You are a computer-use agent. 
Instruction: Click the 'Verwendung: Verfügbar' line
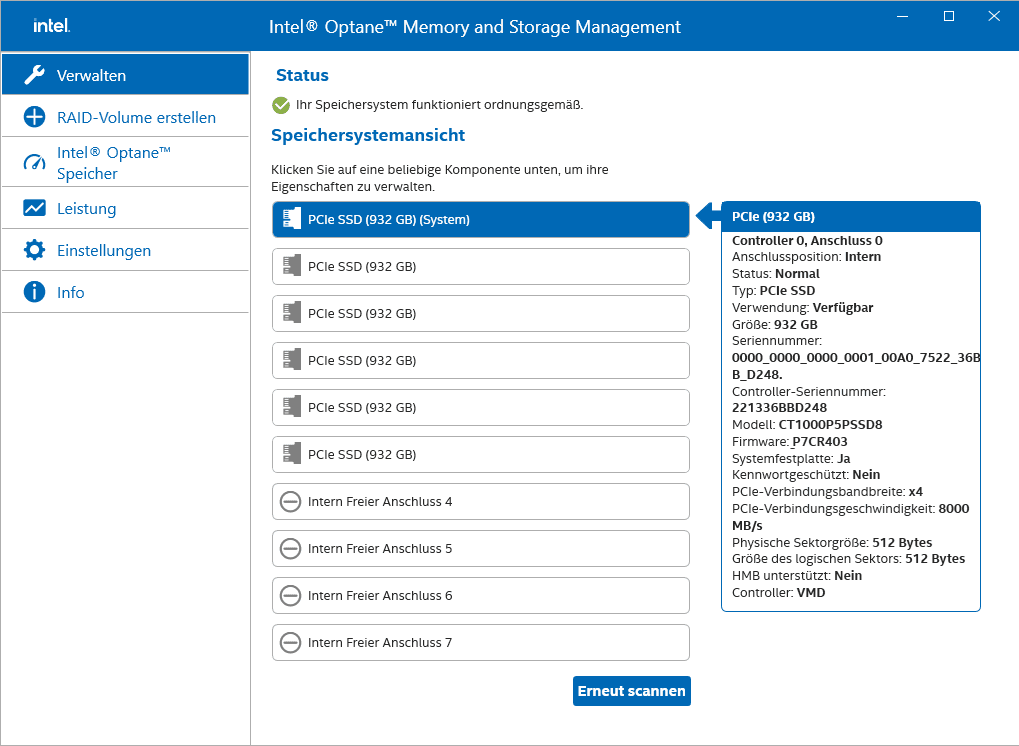click(x=803, y=307)
